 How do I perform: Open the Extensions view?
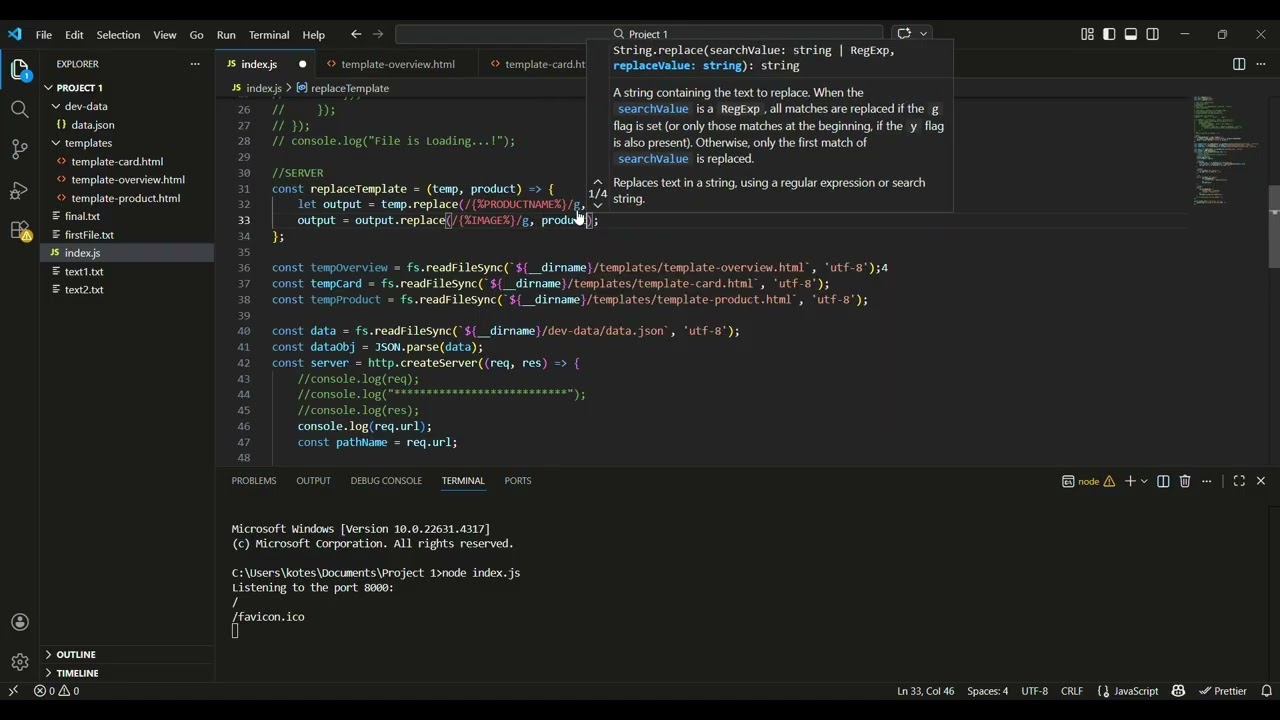pyautogui.click(x=19, y=230)
